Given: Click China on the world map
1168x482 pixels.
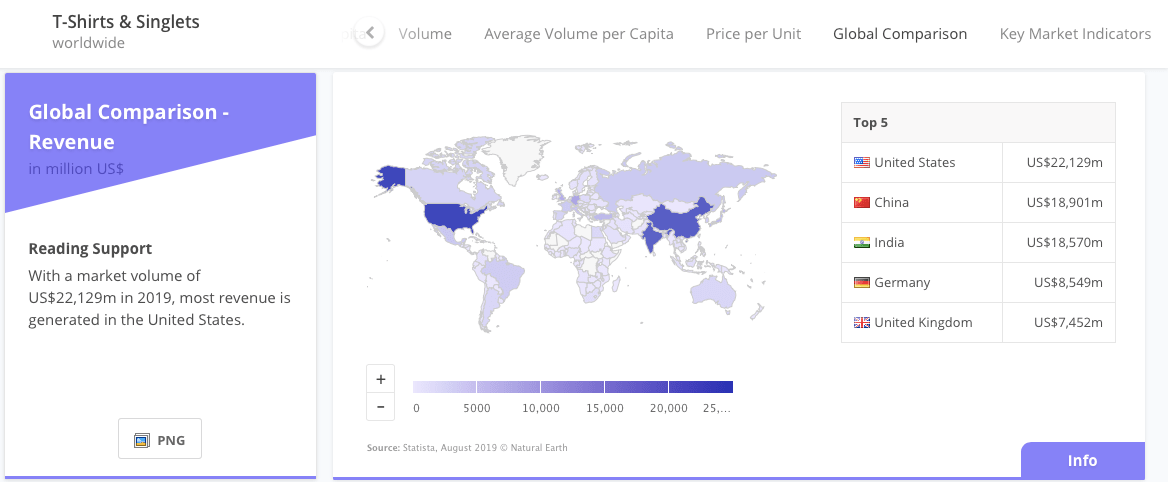Looking at the screenshot, I should tap(675, 220).
